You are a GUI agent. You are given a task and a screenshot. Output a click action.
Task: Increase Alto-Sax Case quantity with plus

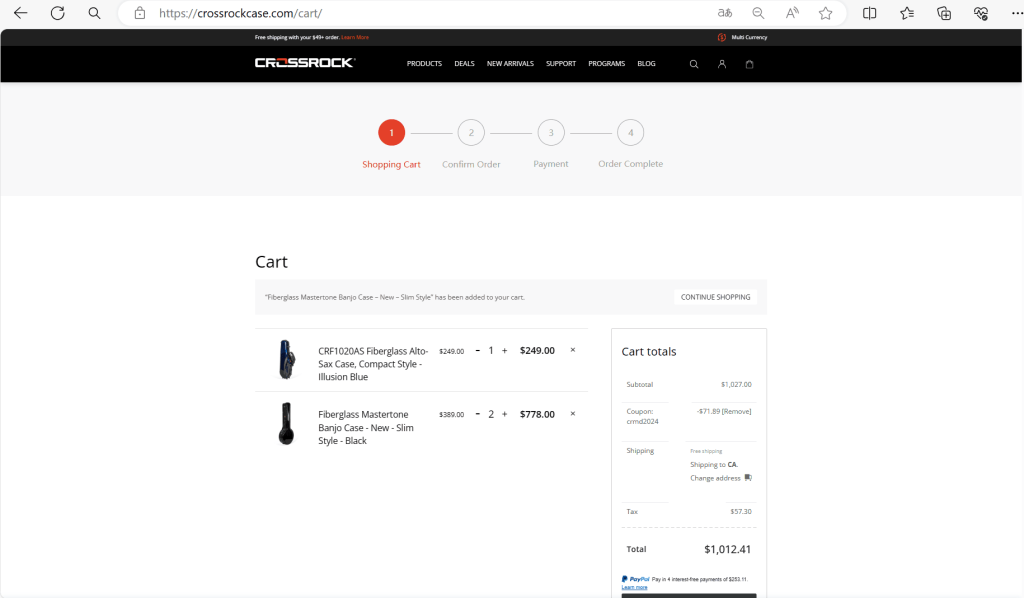505,351
